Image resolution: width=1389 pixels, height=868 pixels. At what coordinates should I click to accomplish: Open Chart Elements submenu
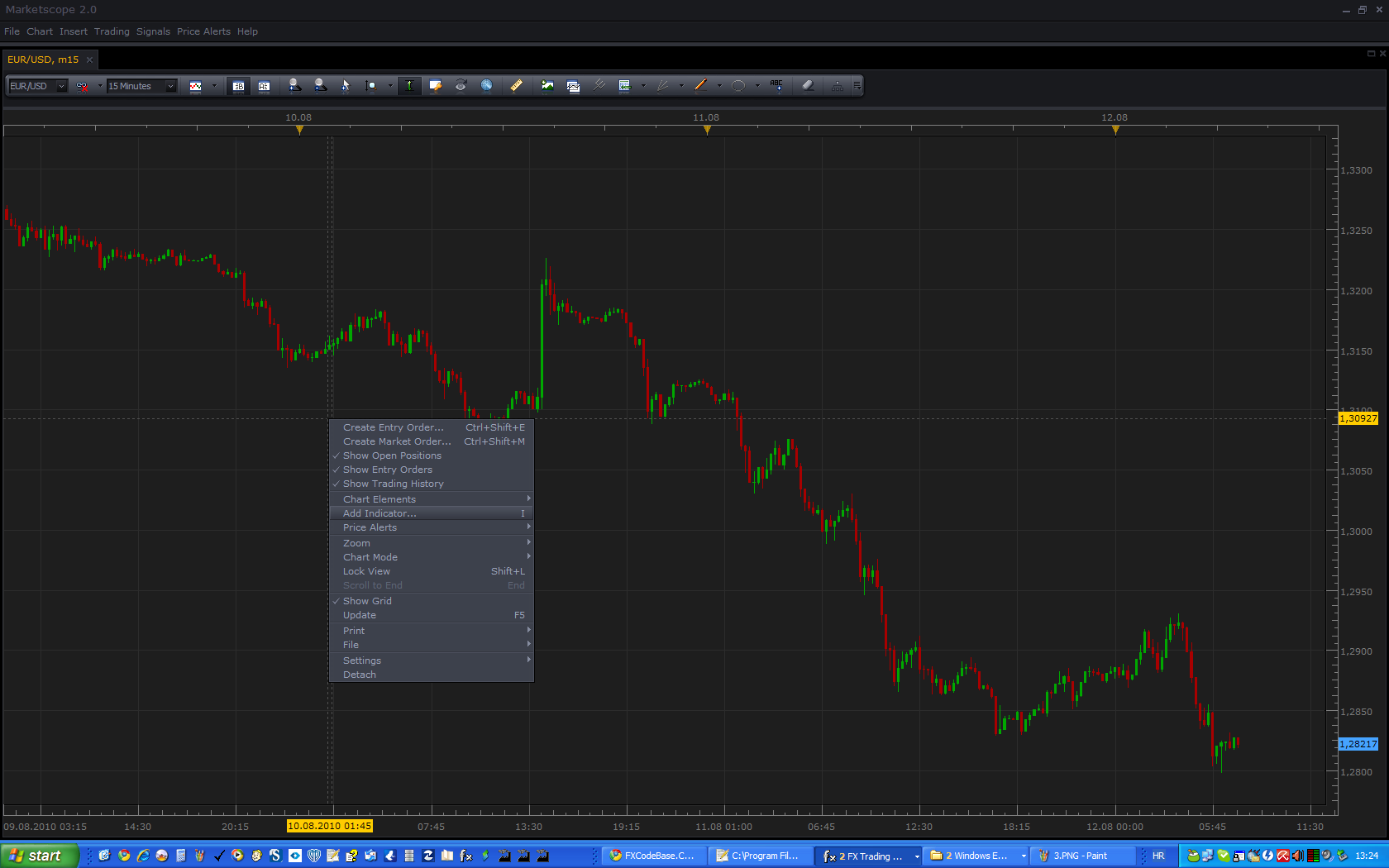click(432, 499)
